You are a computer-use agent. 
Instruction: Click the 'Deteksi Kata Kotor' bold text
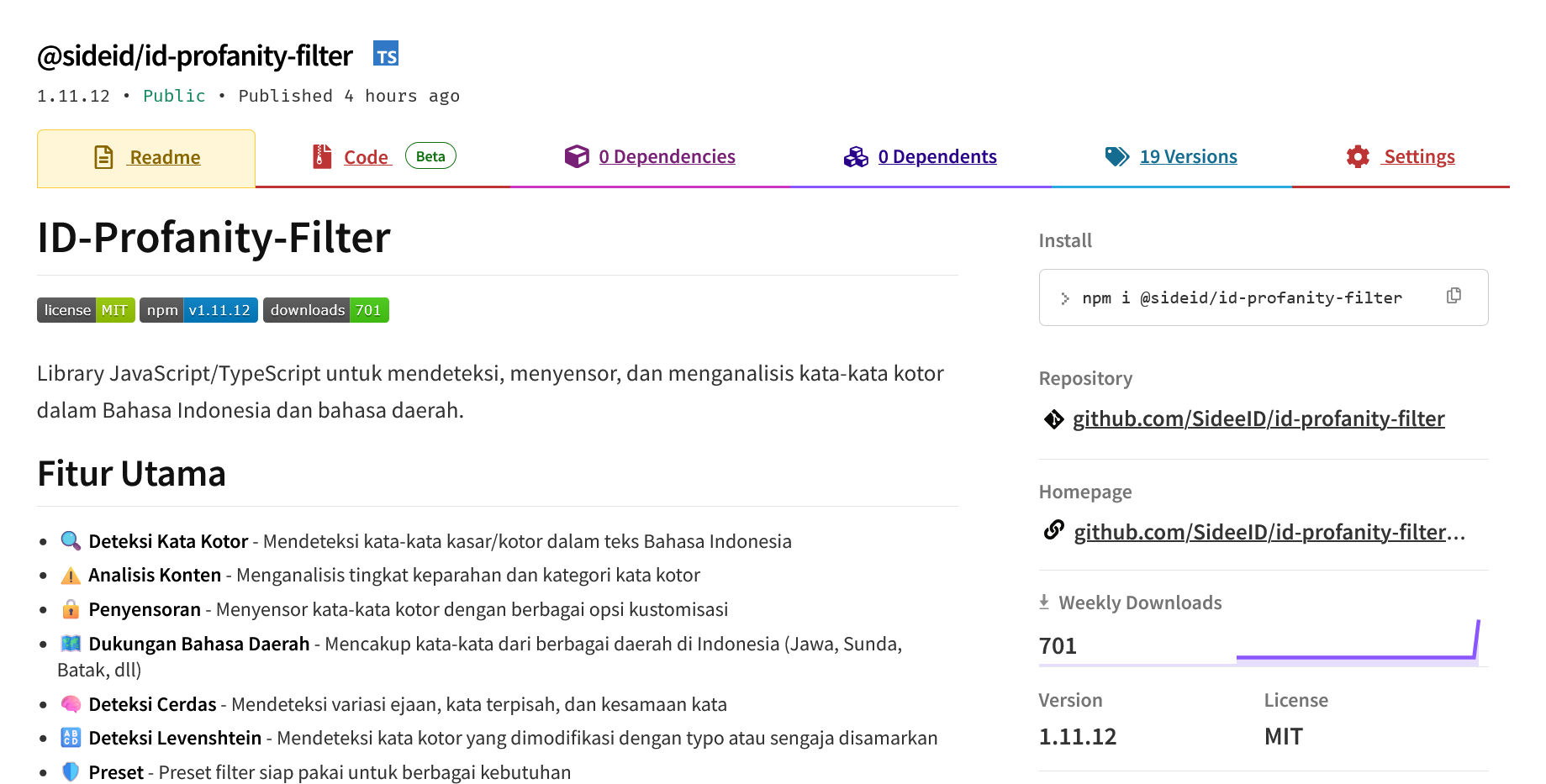coord(168,541)
